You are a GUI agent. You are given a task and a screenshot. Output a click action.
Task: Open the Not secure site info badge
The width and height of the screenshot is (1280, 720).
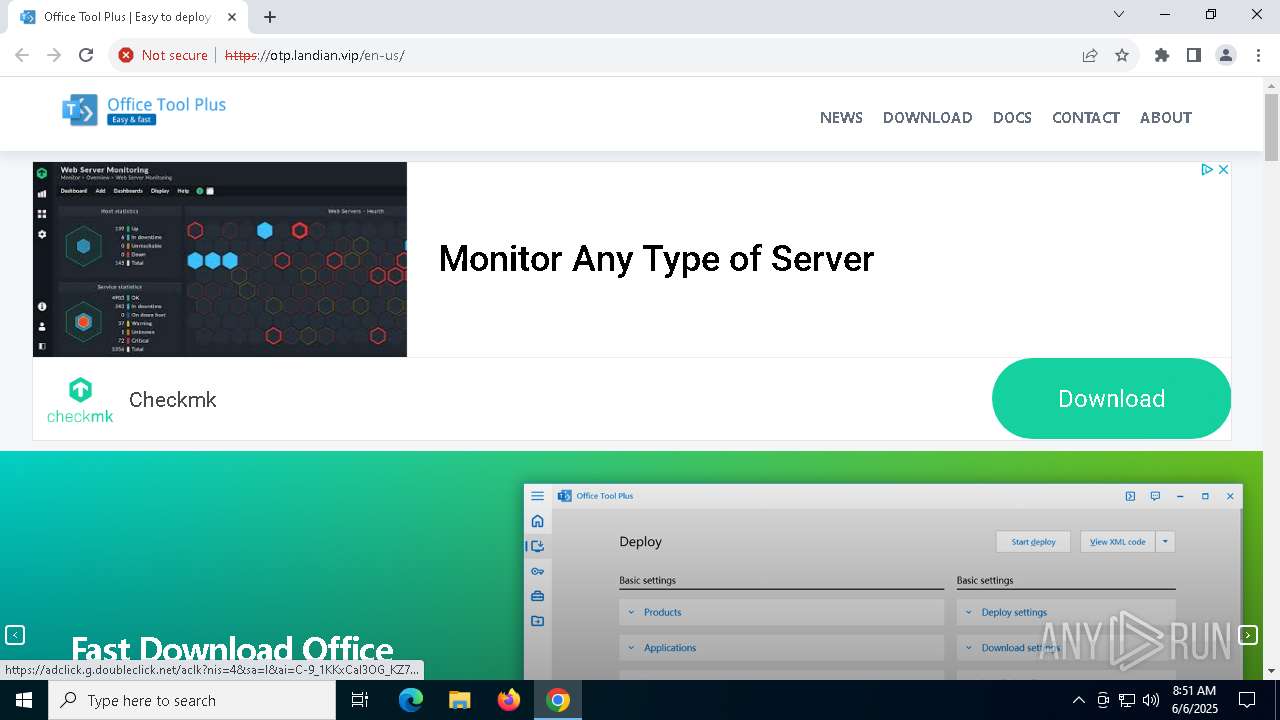(163, 55)
